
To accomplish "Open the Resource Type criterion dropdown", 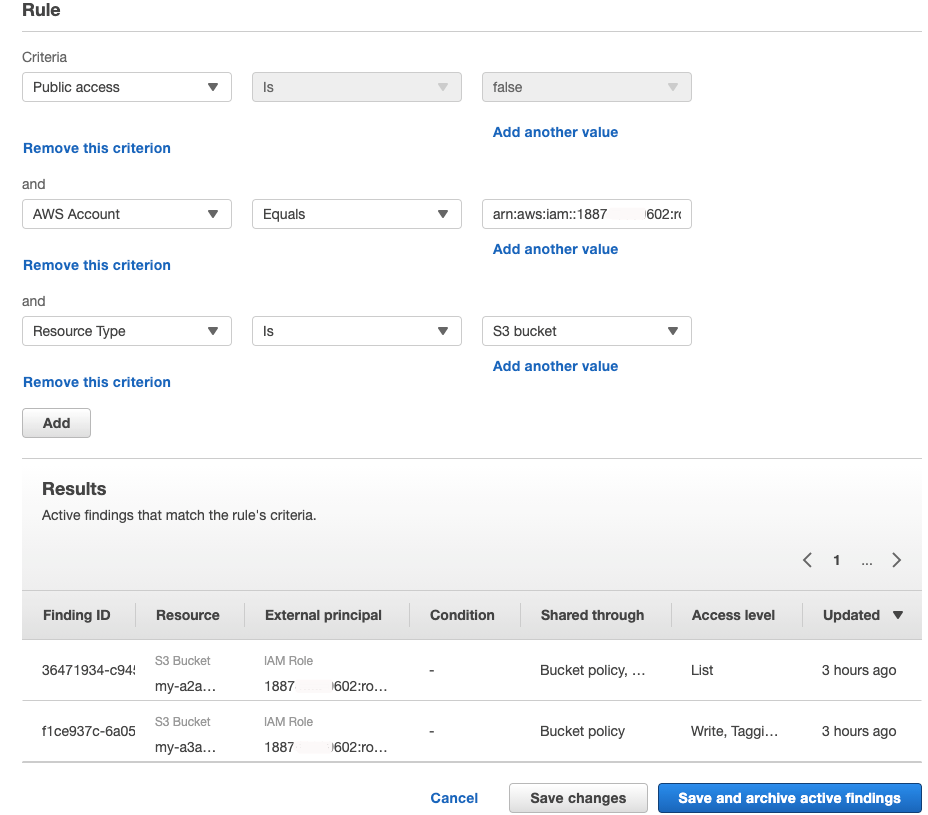I will tap(126, 331).
